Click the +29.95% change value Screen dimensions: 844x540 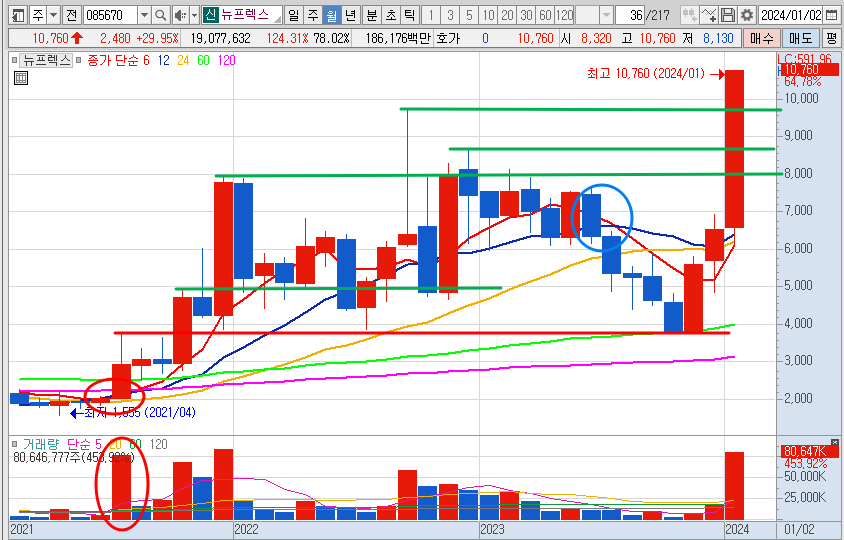click(157, 38)
